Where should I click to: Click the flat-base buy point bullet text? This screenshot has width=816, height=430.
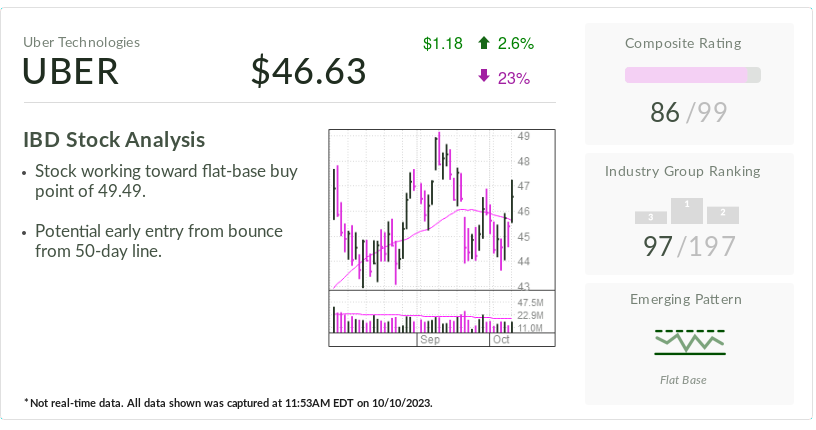[166, 181]
